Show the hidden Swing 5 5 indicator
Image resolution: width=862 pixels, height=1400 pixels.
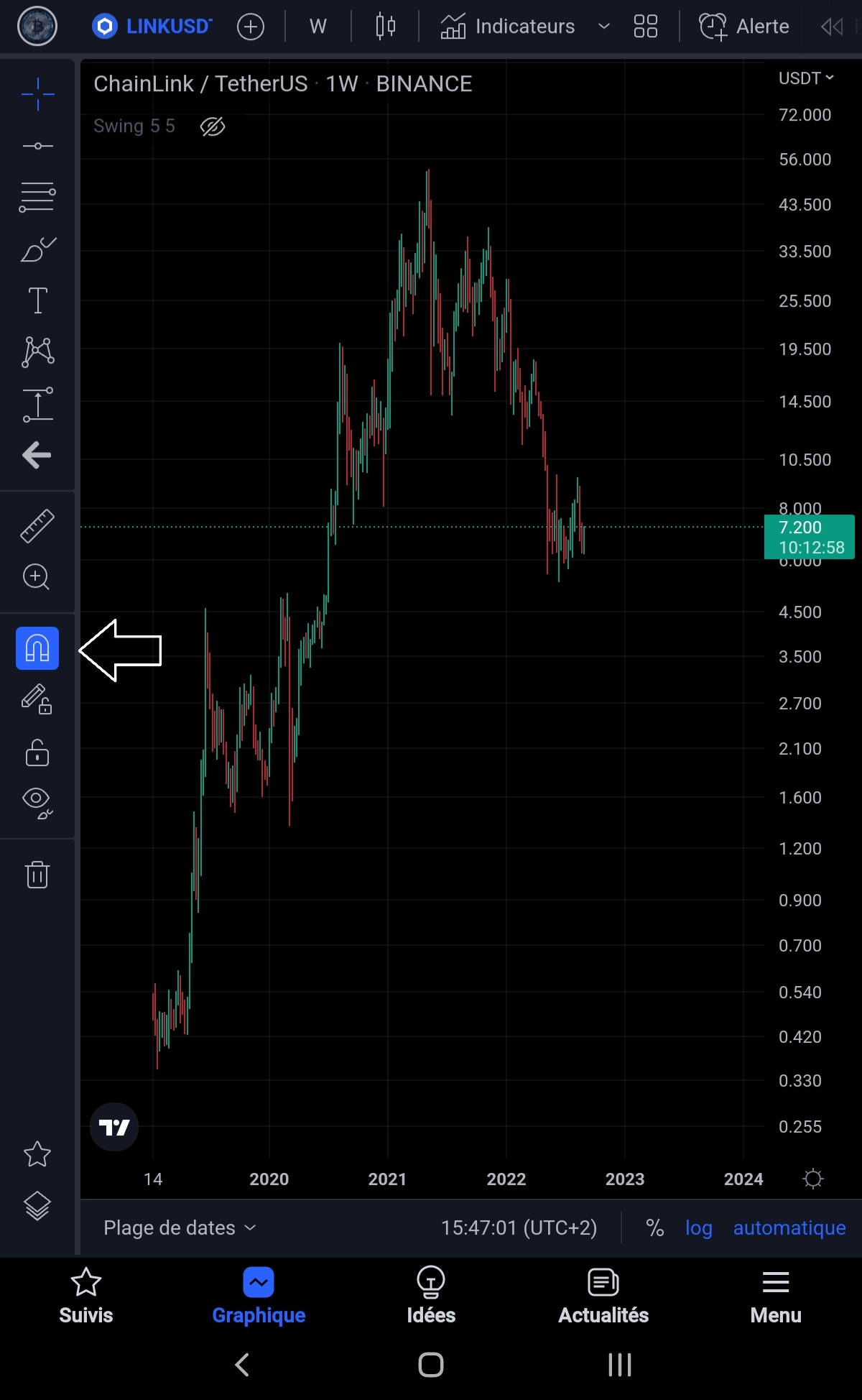[213, 126]
